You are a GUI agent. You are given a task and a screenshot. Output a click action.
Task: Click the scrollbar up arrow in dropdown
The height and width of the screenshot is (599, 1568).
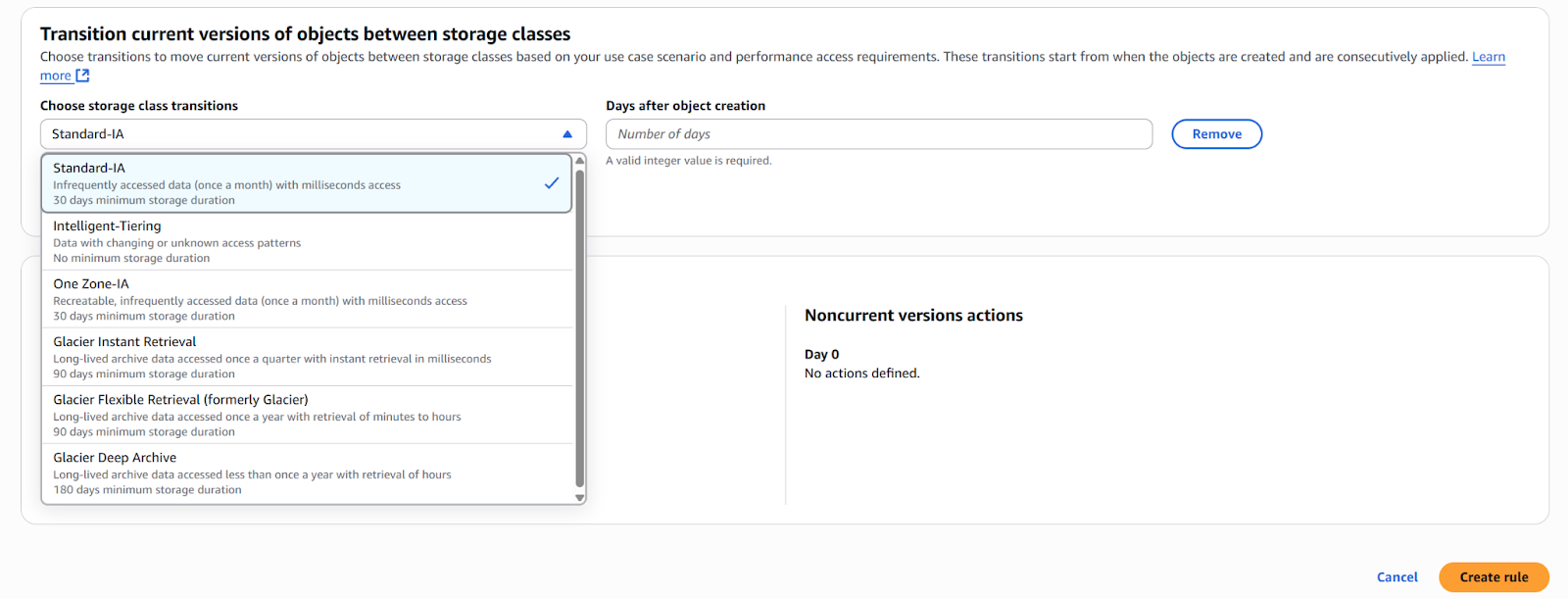tap(579, 160)
